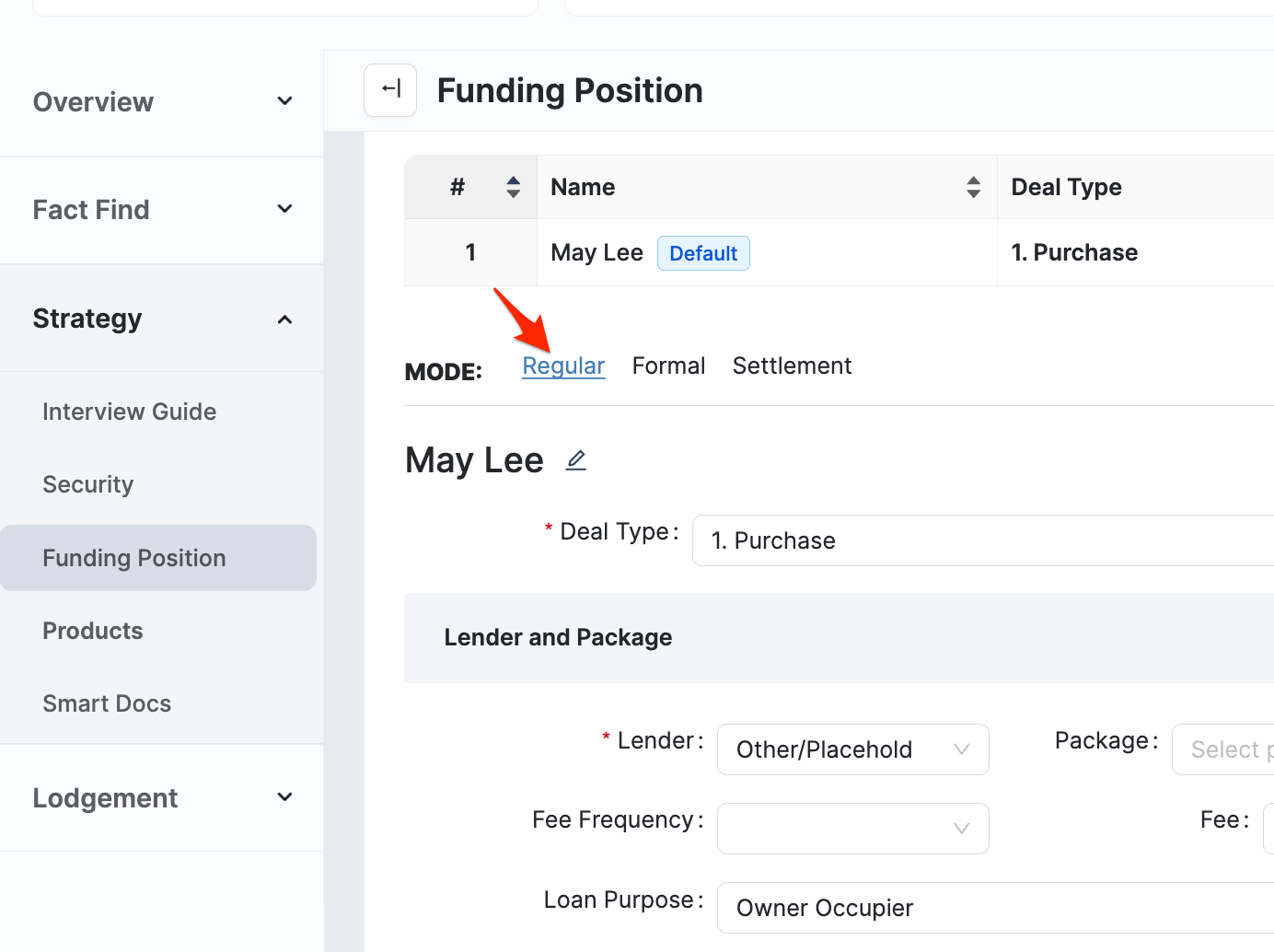Image resolution: width=1274 pixels, height=952 pixels.
Task: Switch to Regular mode
Action: (563, 366)
